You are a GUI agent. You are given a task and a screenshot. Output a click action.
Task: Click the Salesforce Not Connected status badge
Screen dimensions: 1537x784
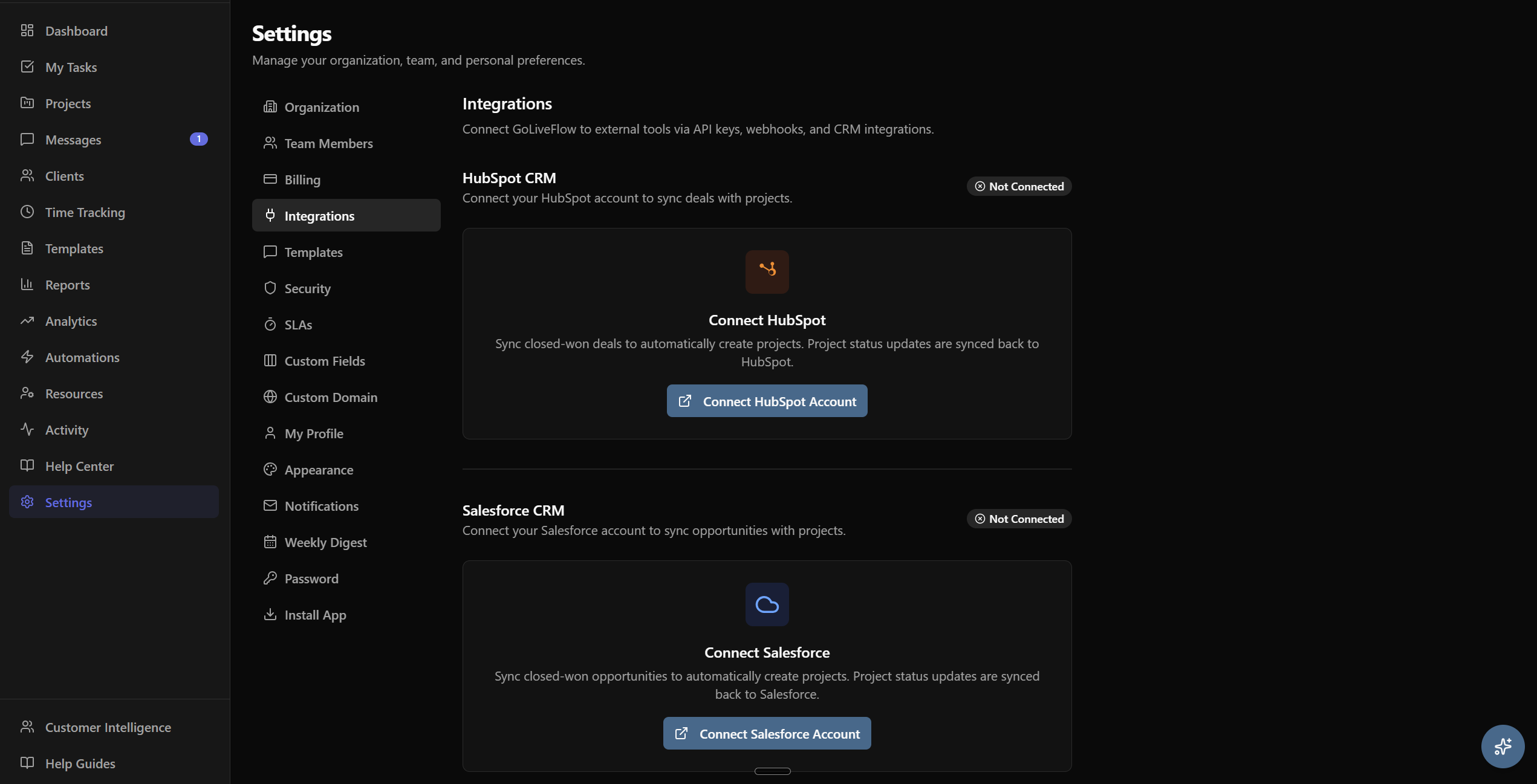1019,518
